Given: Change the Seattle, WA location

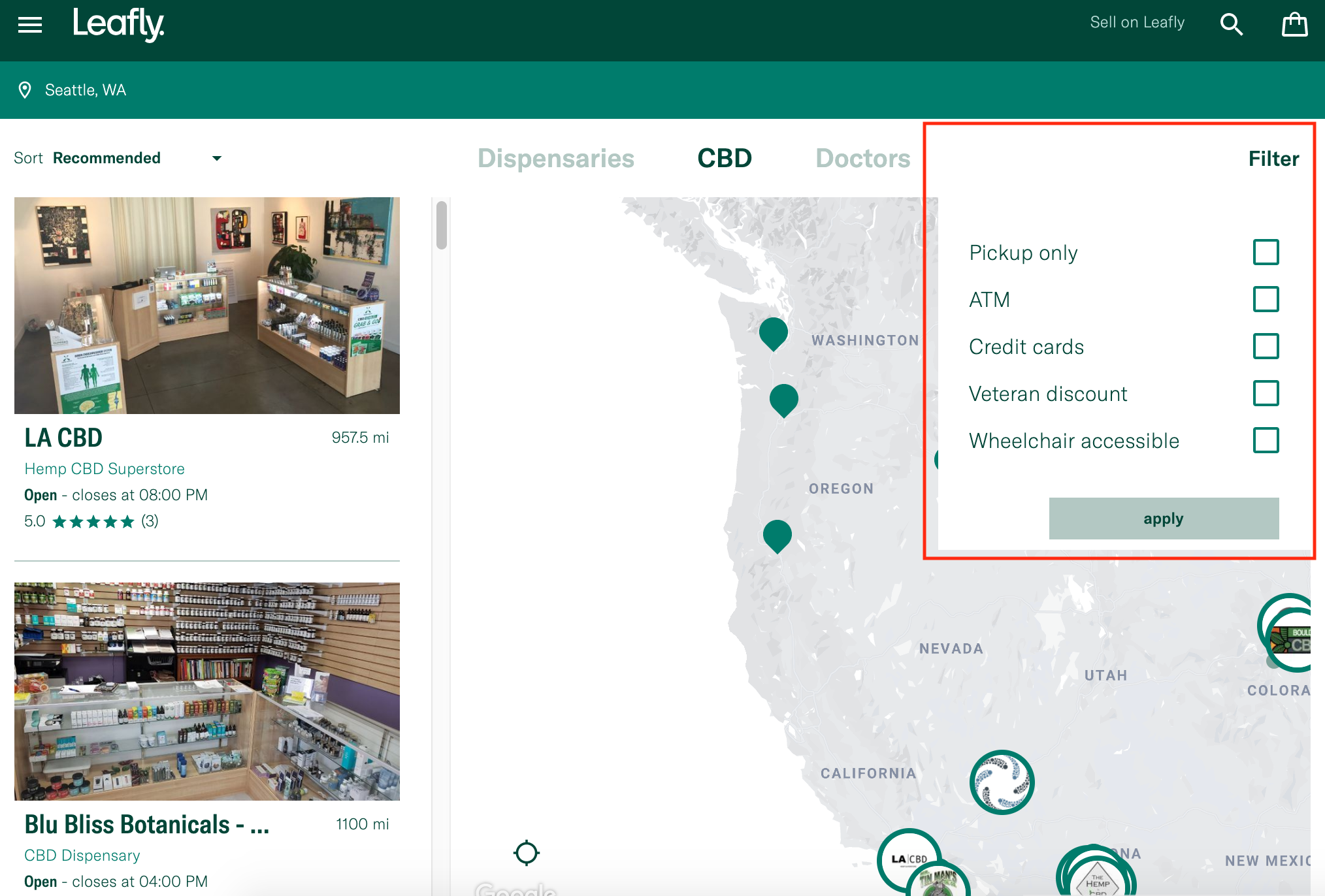Looking at the screenshot, I should (86, 90).
